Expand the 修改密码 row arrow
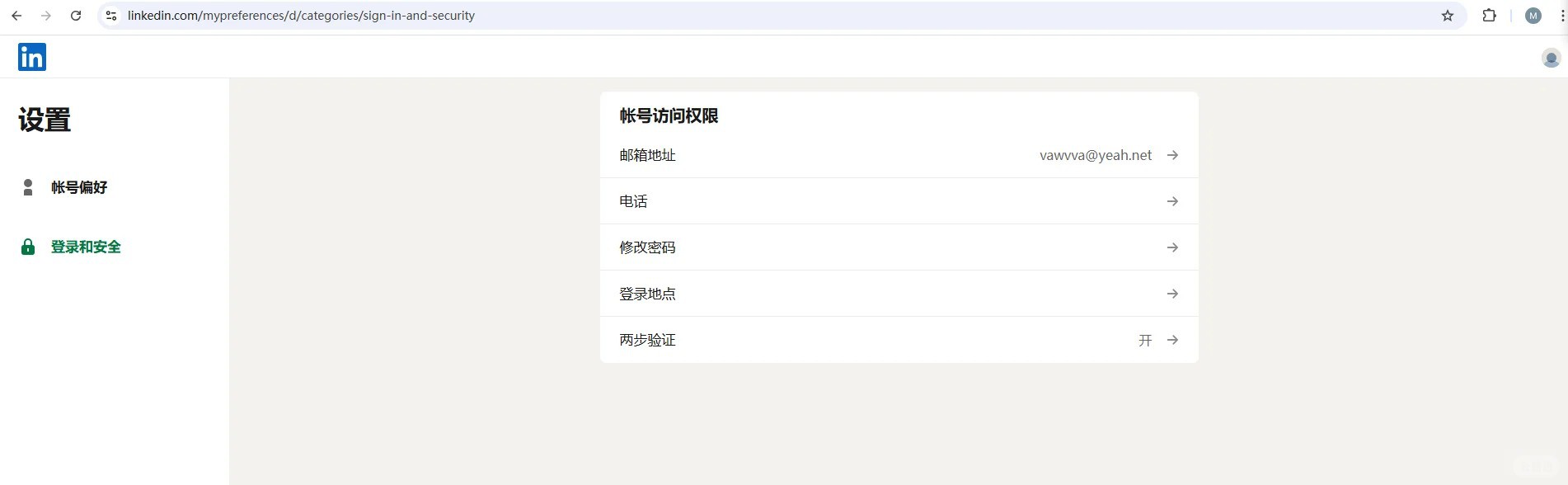Screen dimensions: 1568x485 (x=1172, y=247)
